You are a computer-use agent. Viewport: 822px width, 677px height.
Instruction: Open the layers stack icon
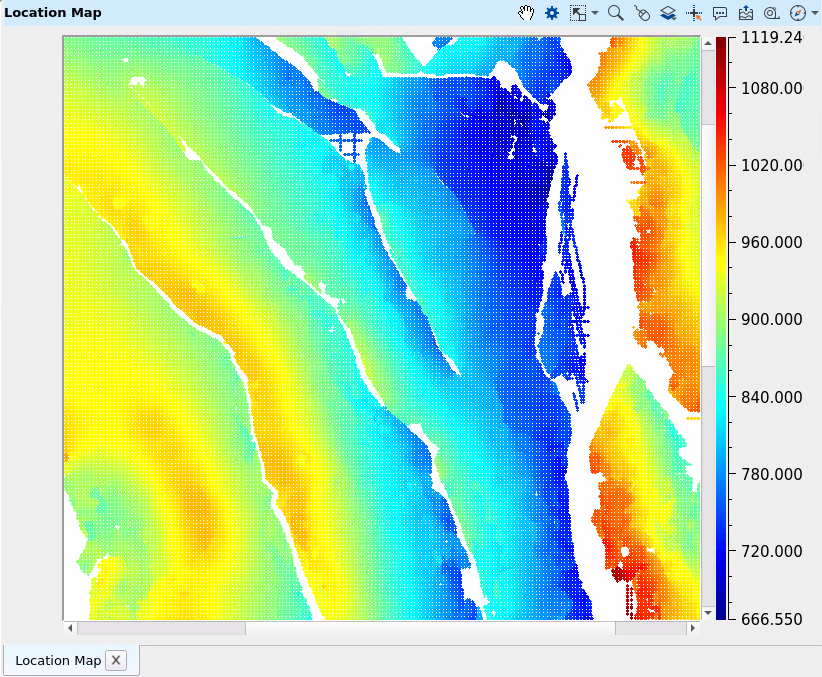[x=668, y=13]
